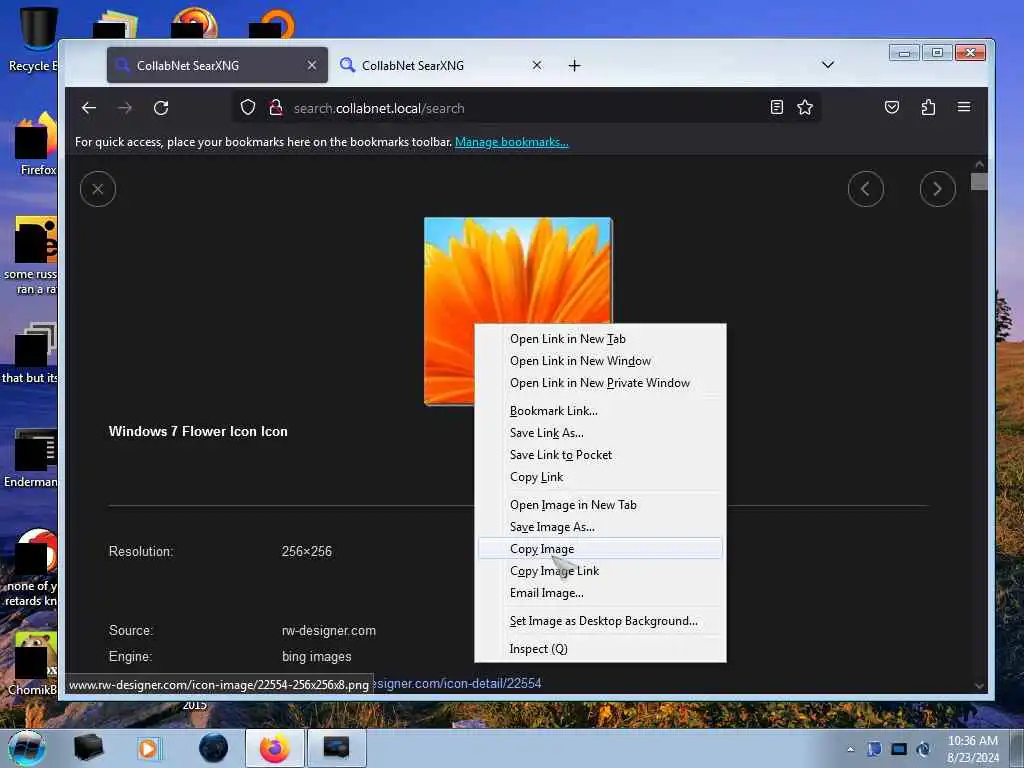Choose Email Image option
1024x768 pixels.
tap(600, 593)
